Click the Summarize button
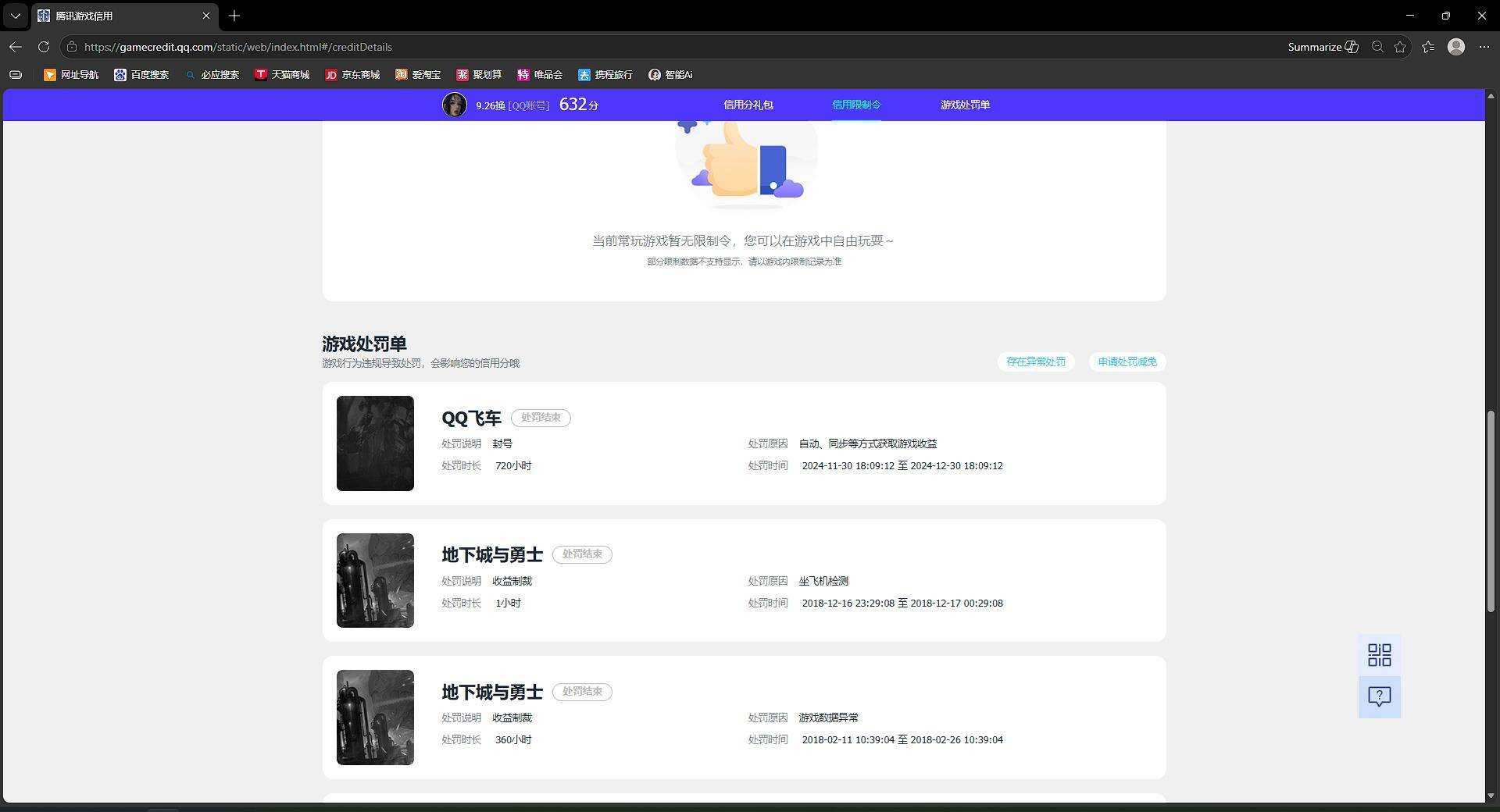The height and width of the screenshot is (812, 1500). click(1323, 47)
